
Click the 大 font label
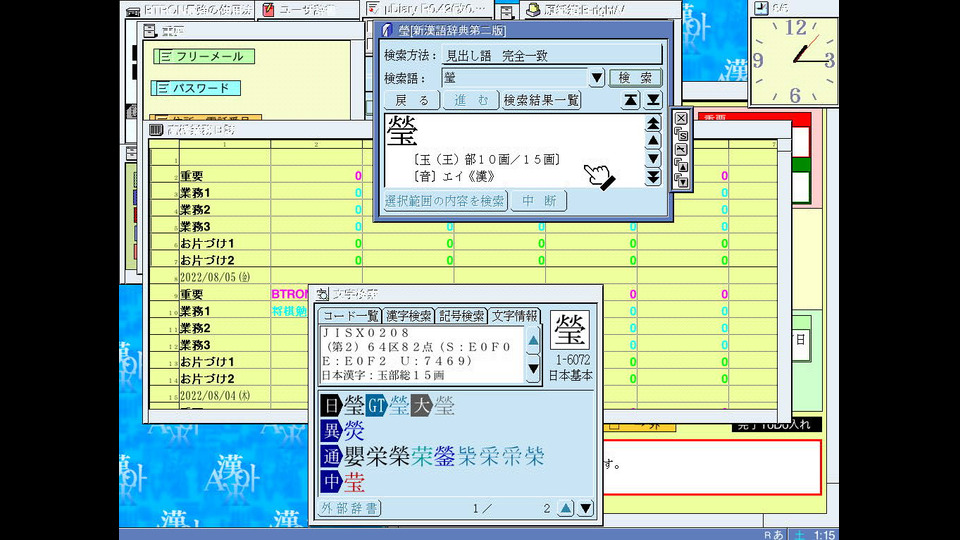click(x=421, y=405)
